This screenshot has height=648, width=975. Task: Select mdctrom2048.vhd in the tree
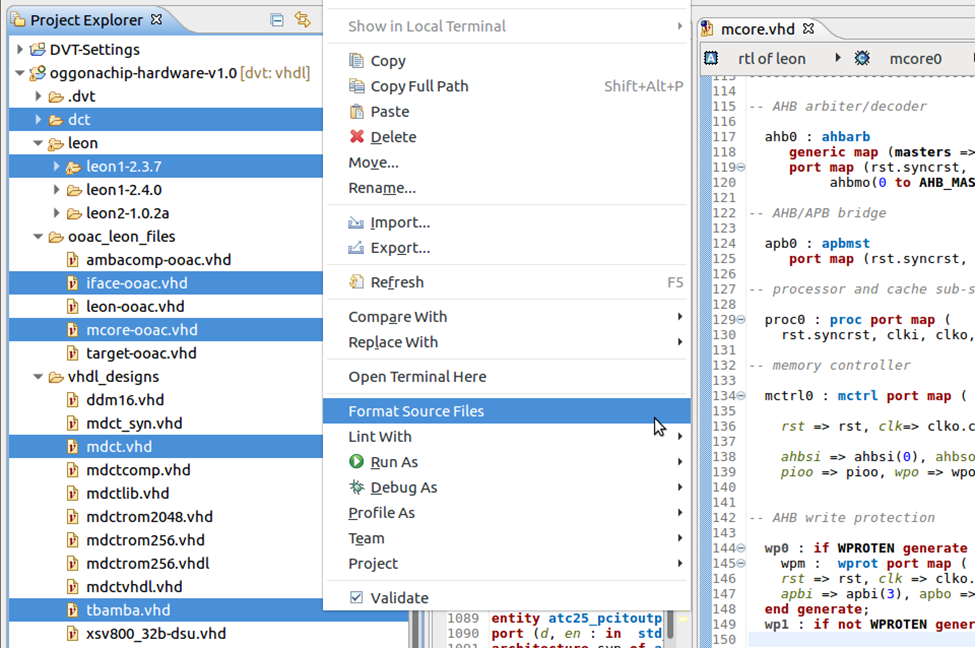149,516
